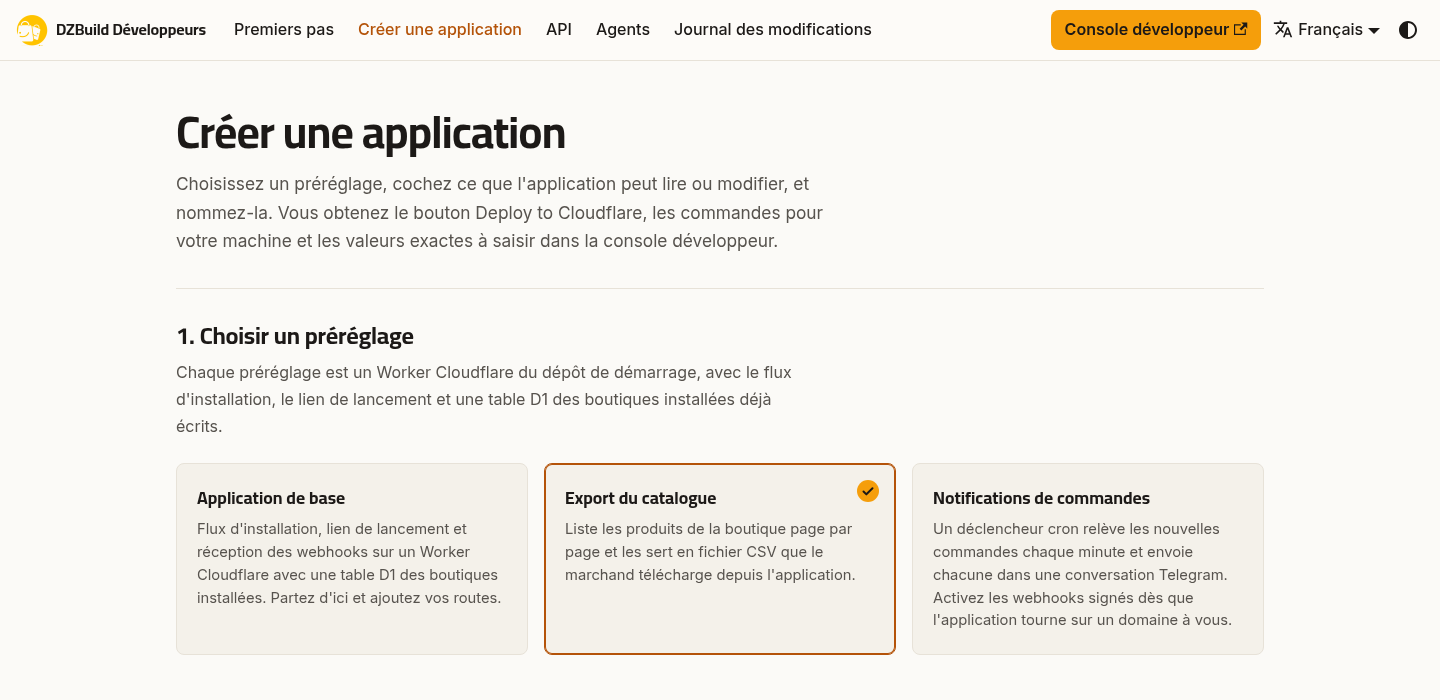Screen dimensions: 1440x700
Task: Select the Export du catalogue preset
Action: click(720, 559)
